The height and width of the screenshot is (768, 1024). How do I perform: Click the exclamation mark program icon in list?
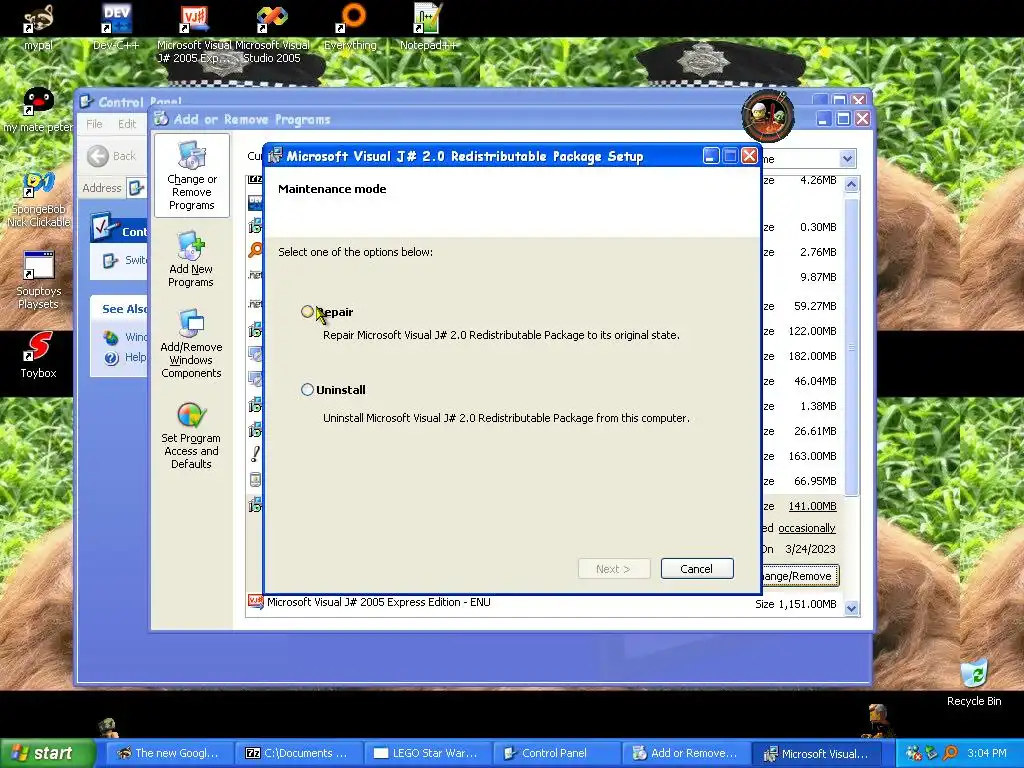coord(255,454)
